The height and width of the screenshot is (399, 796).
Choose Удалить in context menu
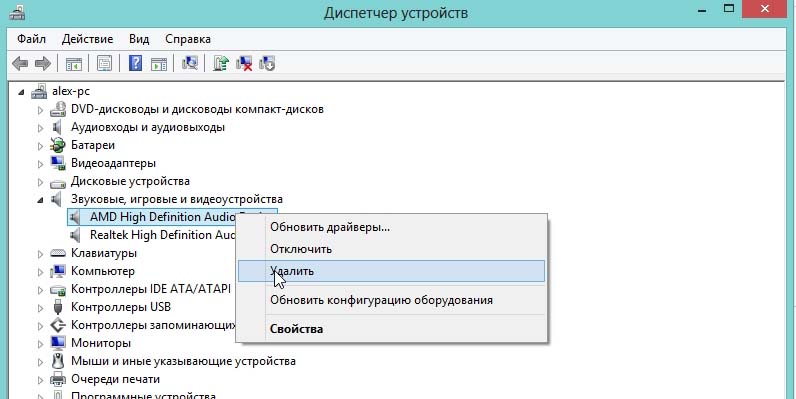click(391, 271)
